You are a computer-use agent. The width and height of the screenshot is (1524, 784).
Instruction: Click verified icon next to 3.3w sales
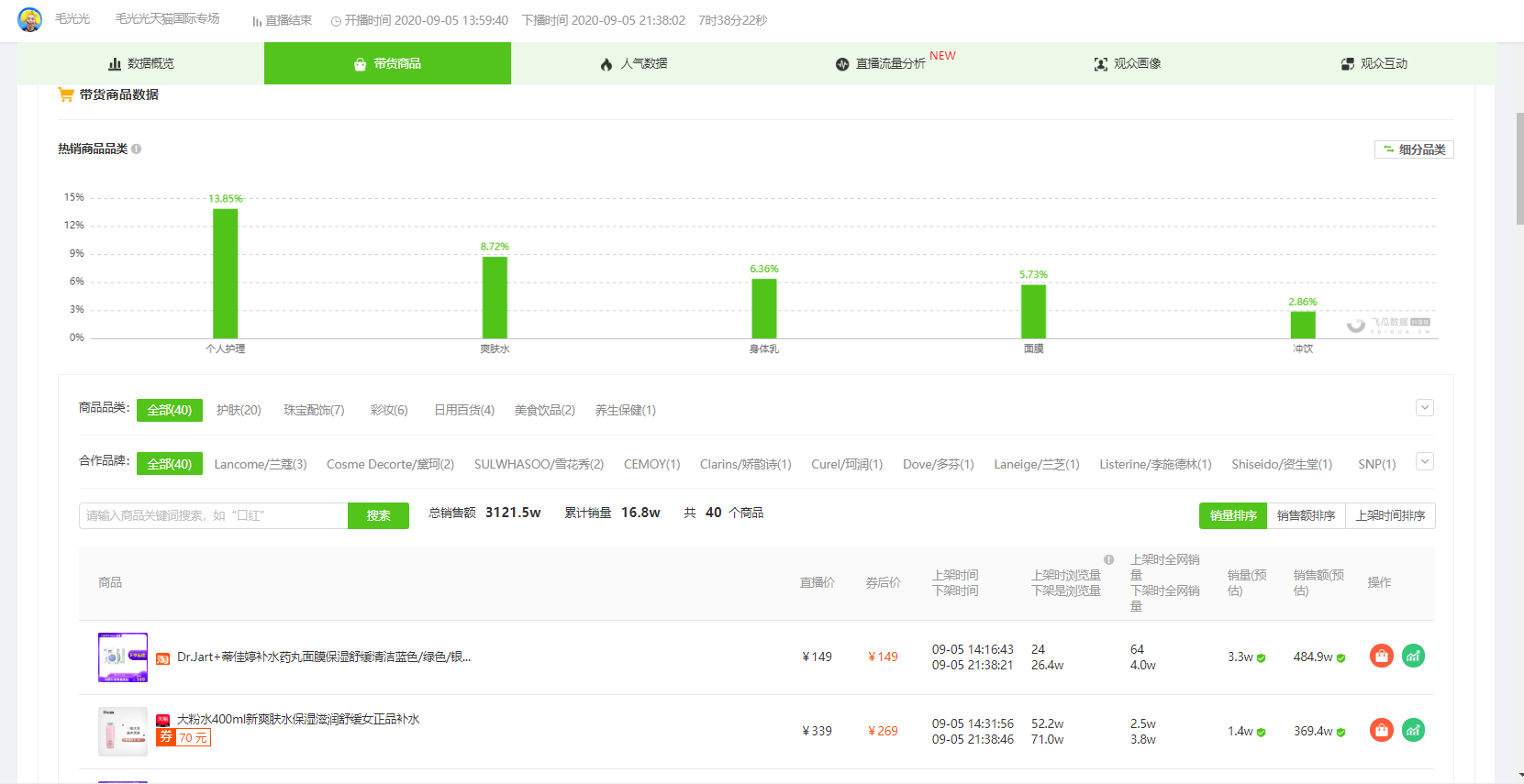point(1261,658)
